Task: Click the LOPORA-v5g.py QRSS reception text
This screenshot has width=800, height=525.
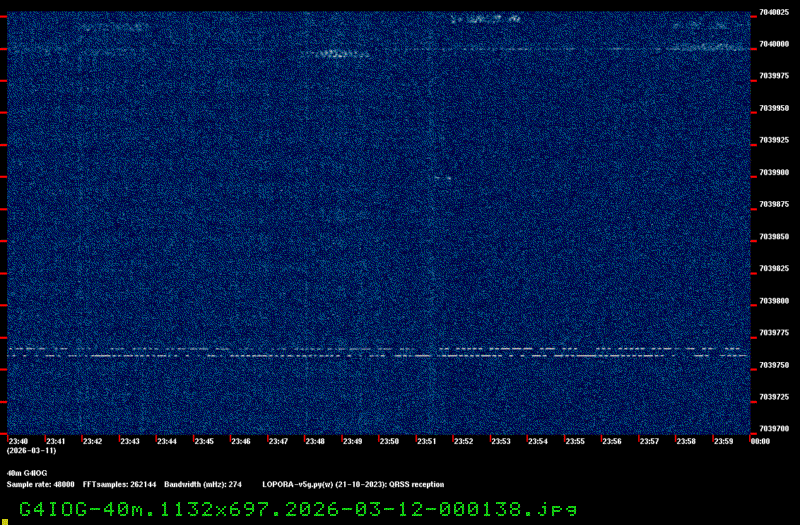Action: [353, 485]
